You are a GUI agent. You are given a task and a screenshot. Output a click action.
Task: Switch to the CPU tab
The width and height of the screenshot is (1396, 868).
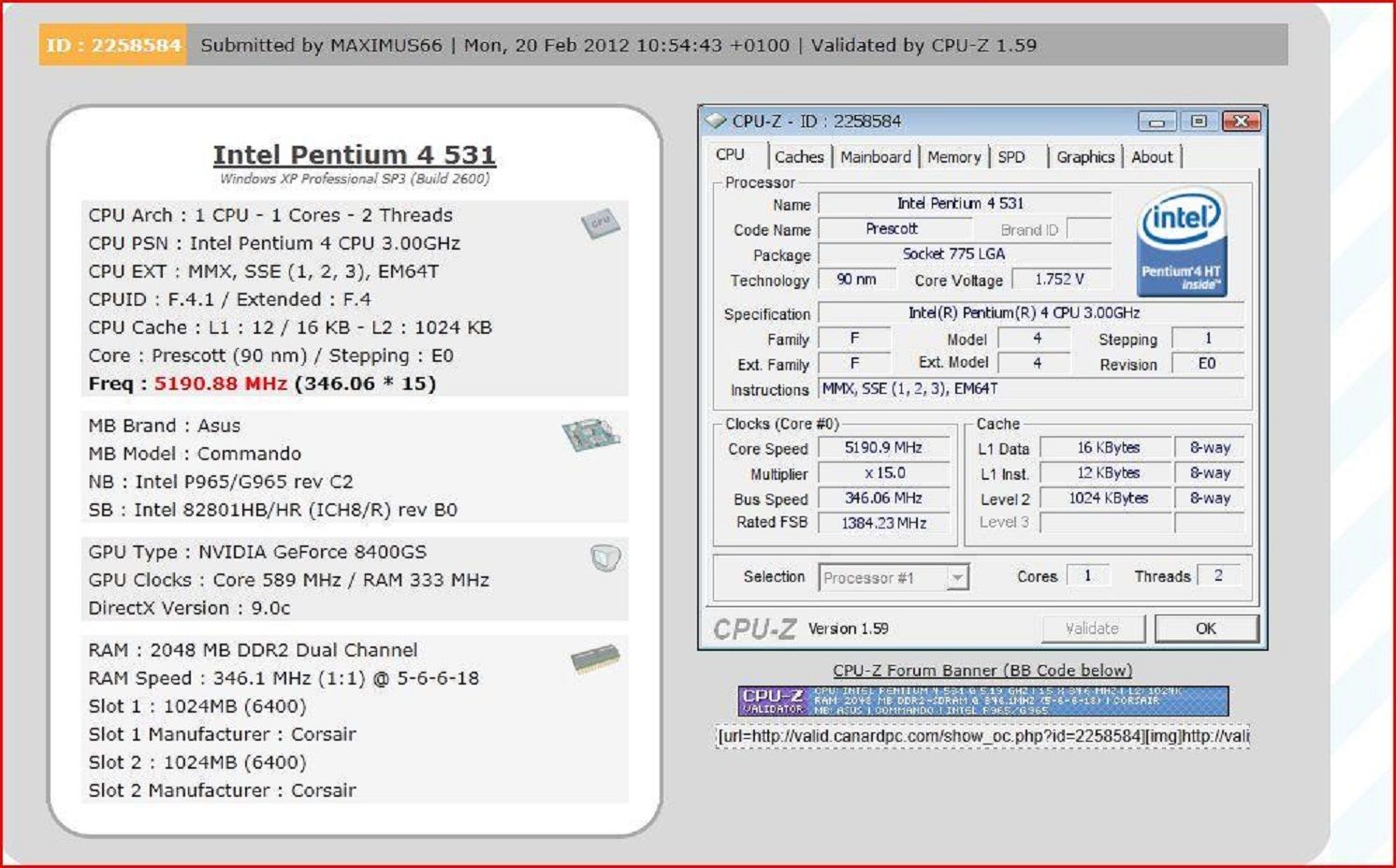[x=731, y=155]
